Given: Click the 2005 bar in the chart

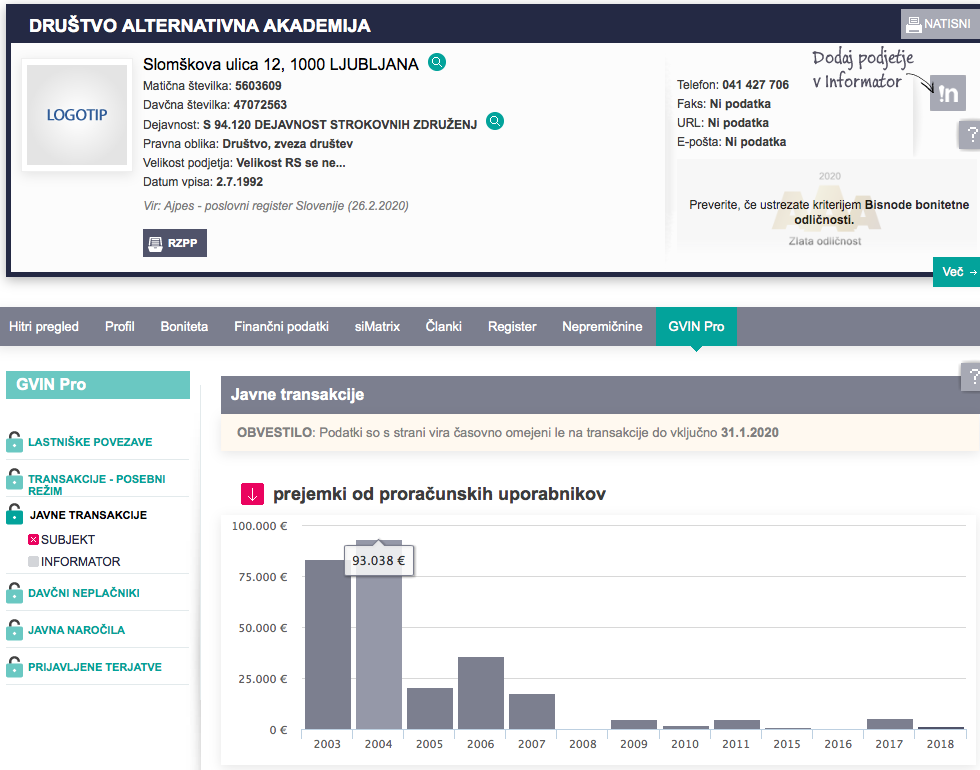Looking at the screenshot, I should [430, 708].
